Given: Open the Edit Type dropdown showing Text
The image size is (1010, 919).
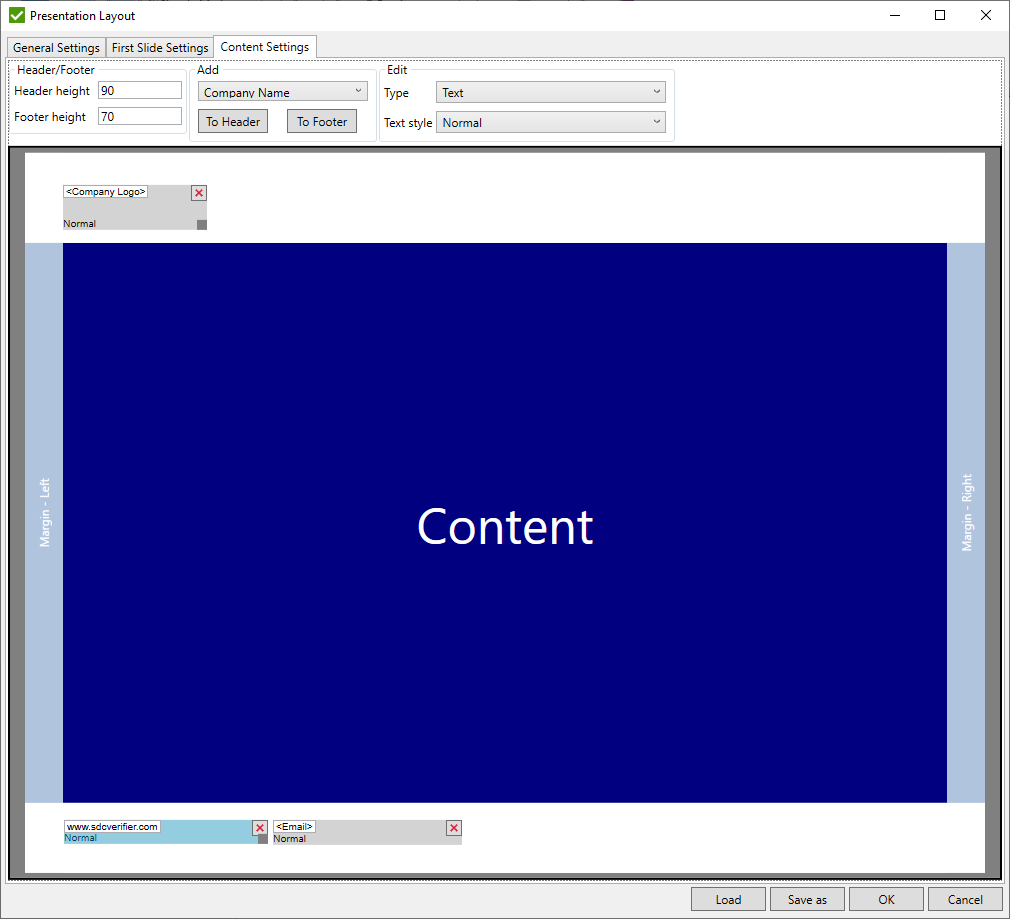Looking at the screenshot, I should (550, 91).
